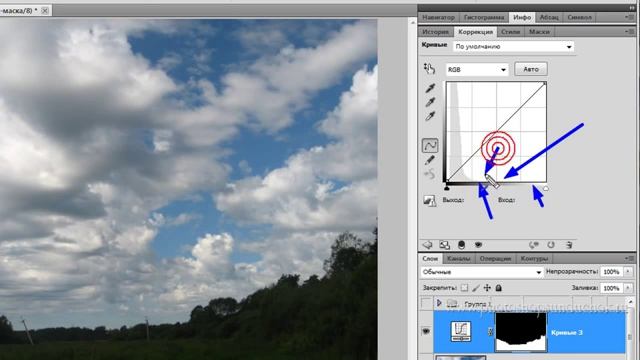640x360 pixels.
Task: Click the black point input slider
Action: point(447,188)
